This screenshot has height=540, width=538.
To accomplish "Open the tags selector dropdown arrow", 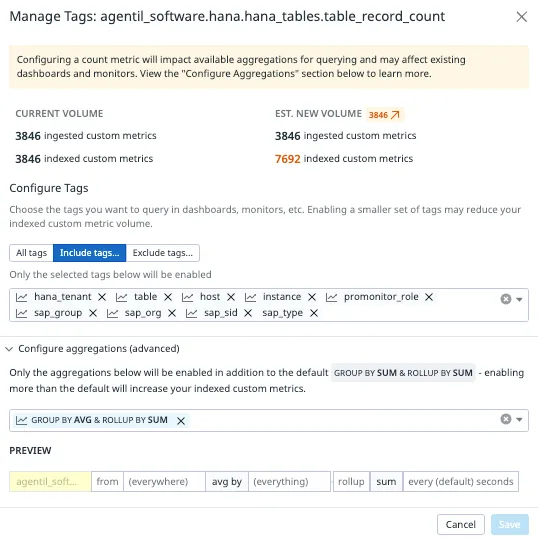I will pyautogui.click(x=519, y=300).
